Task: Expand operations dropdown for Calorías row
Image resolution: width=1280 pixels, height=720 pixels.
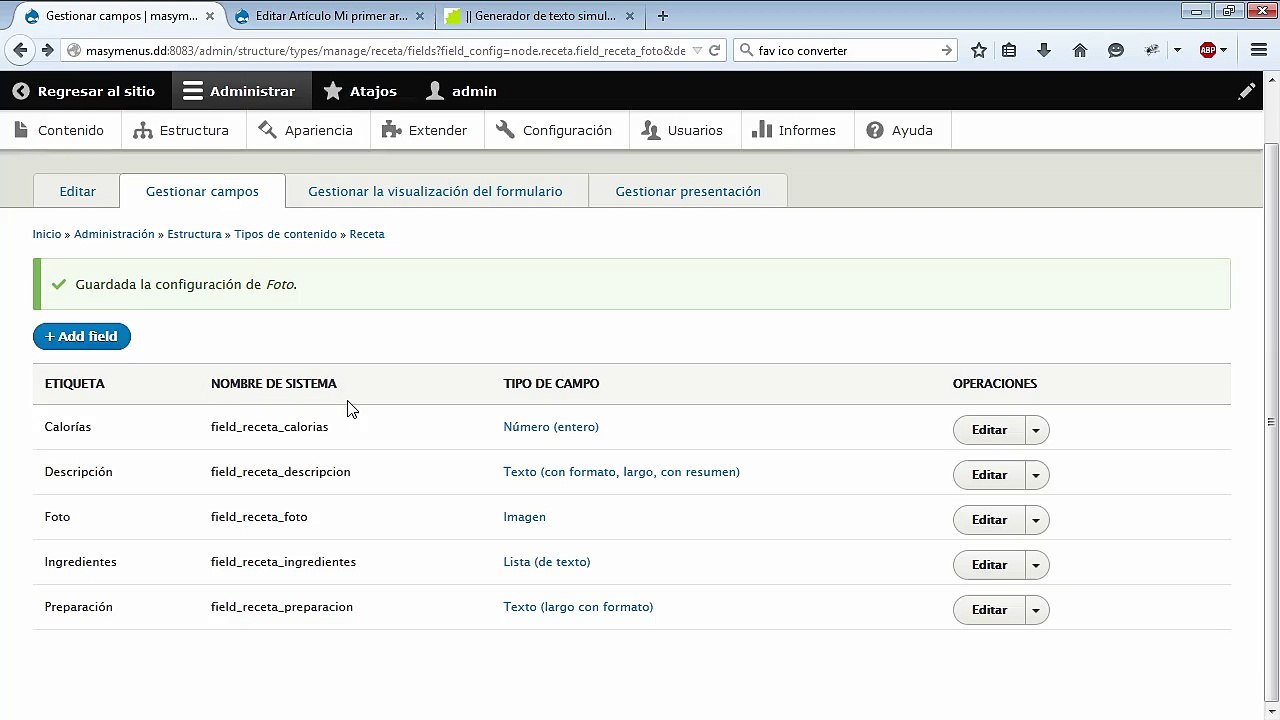Action: pos(1036,430)
